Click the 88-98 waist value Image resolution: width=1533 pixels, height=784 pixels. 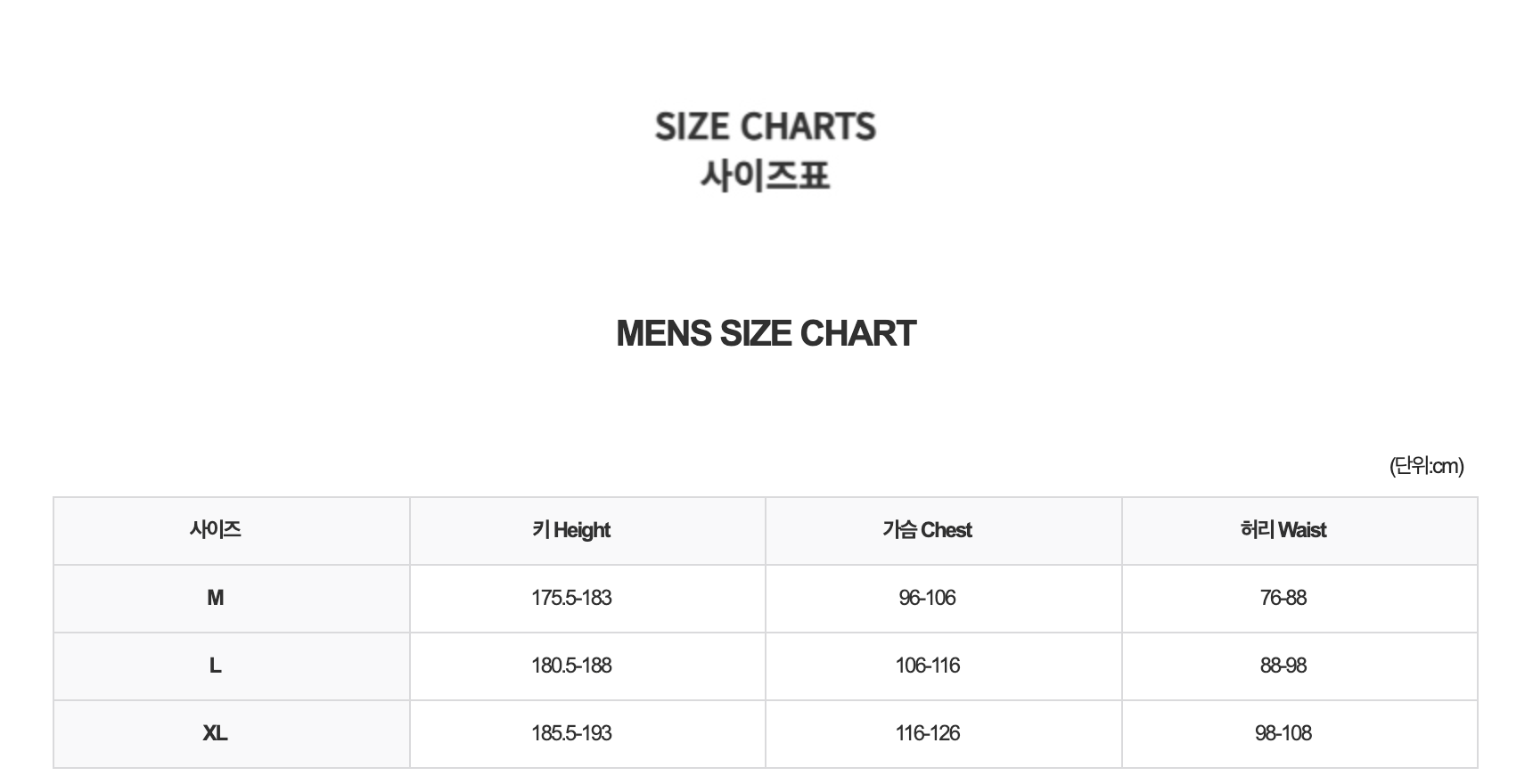point(1283,666)
